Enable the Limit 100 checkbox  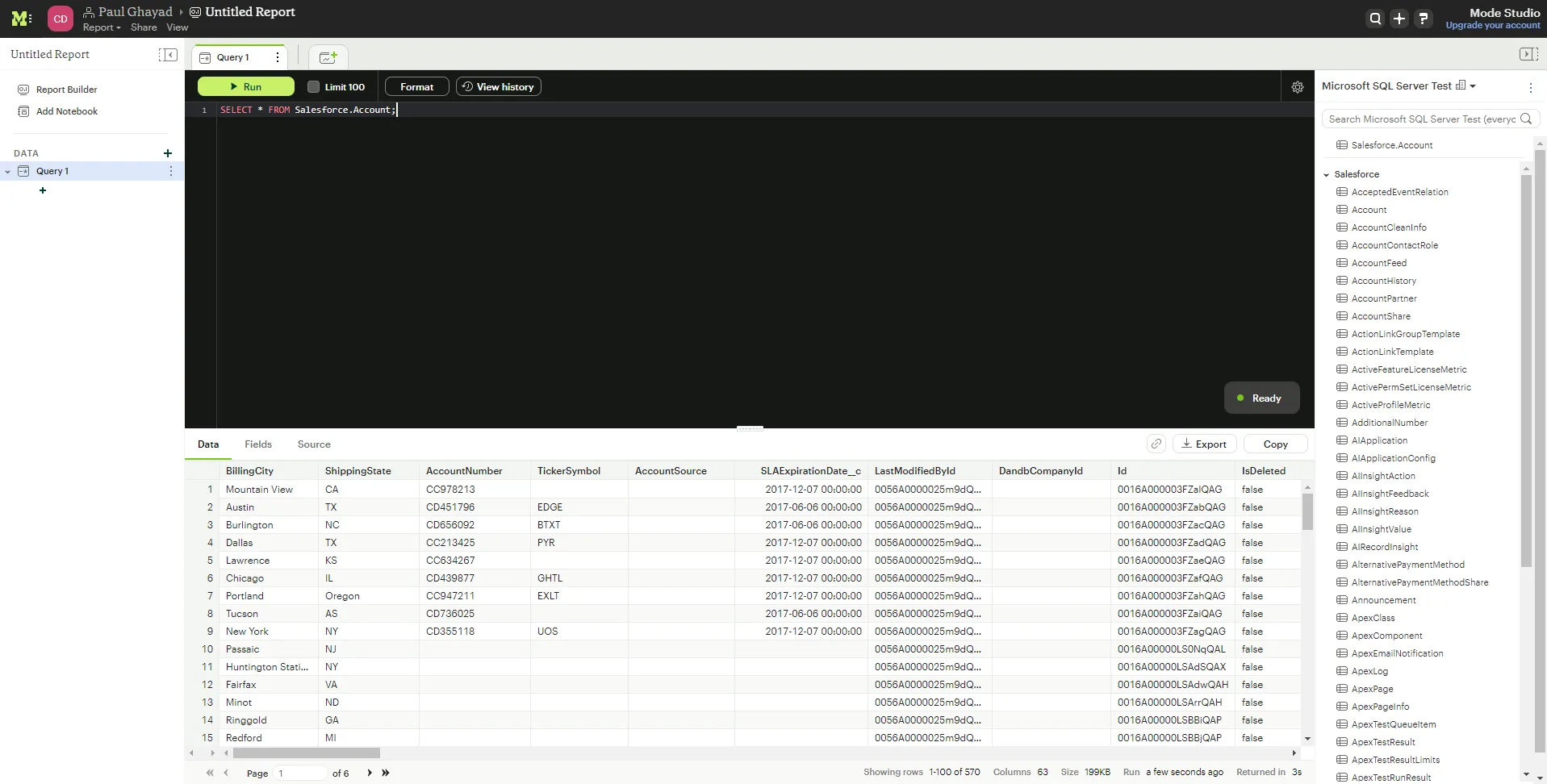(x=314, y=87)
